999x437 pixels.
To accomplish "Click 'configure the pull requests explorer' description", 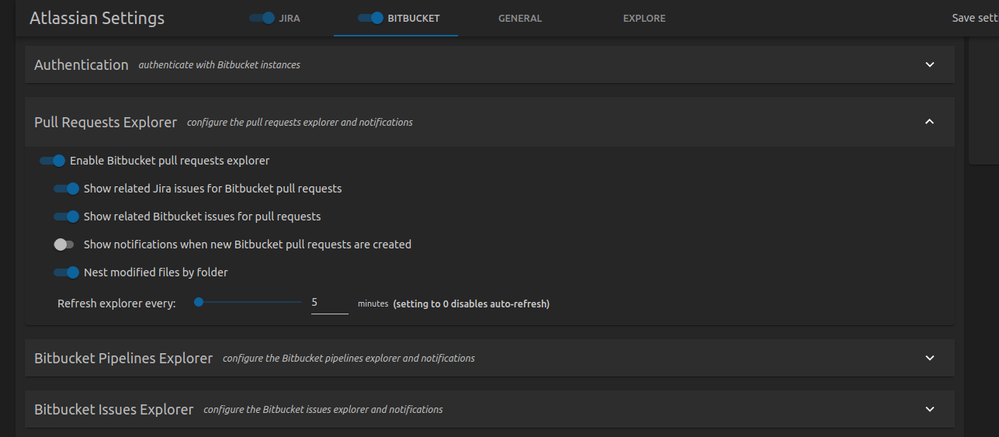I will (x=300, y=122).
